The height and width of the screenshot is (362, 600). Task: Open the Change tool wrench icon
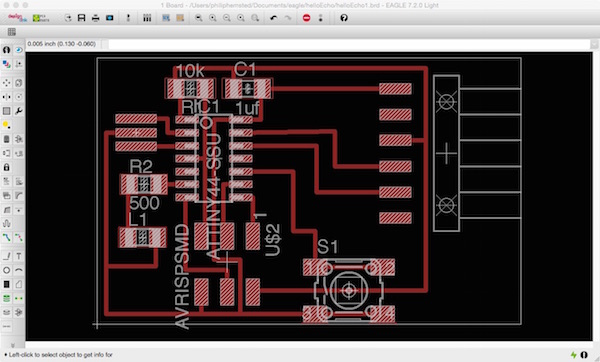point(18,111)
